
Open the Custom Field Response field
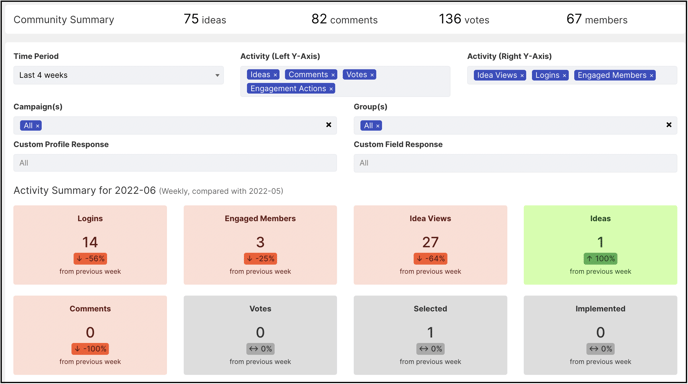click(516, 163)
